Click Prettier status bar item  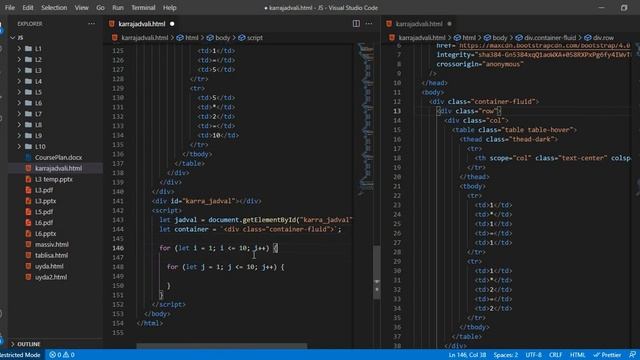[x=607, y=355]
